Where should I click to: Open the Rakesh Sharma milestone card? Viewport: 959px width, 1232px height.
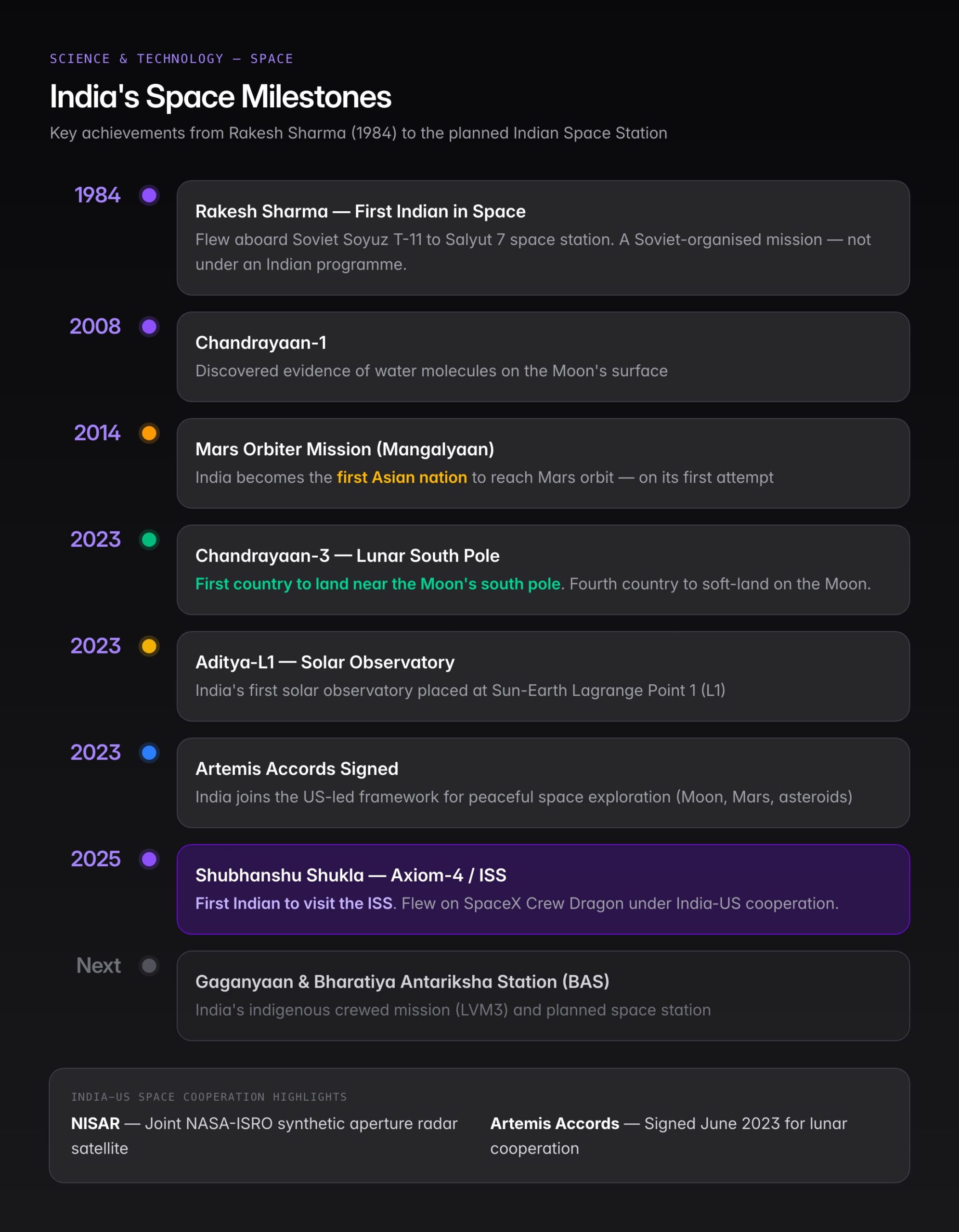tap(543, 238)
